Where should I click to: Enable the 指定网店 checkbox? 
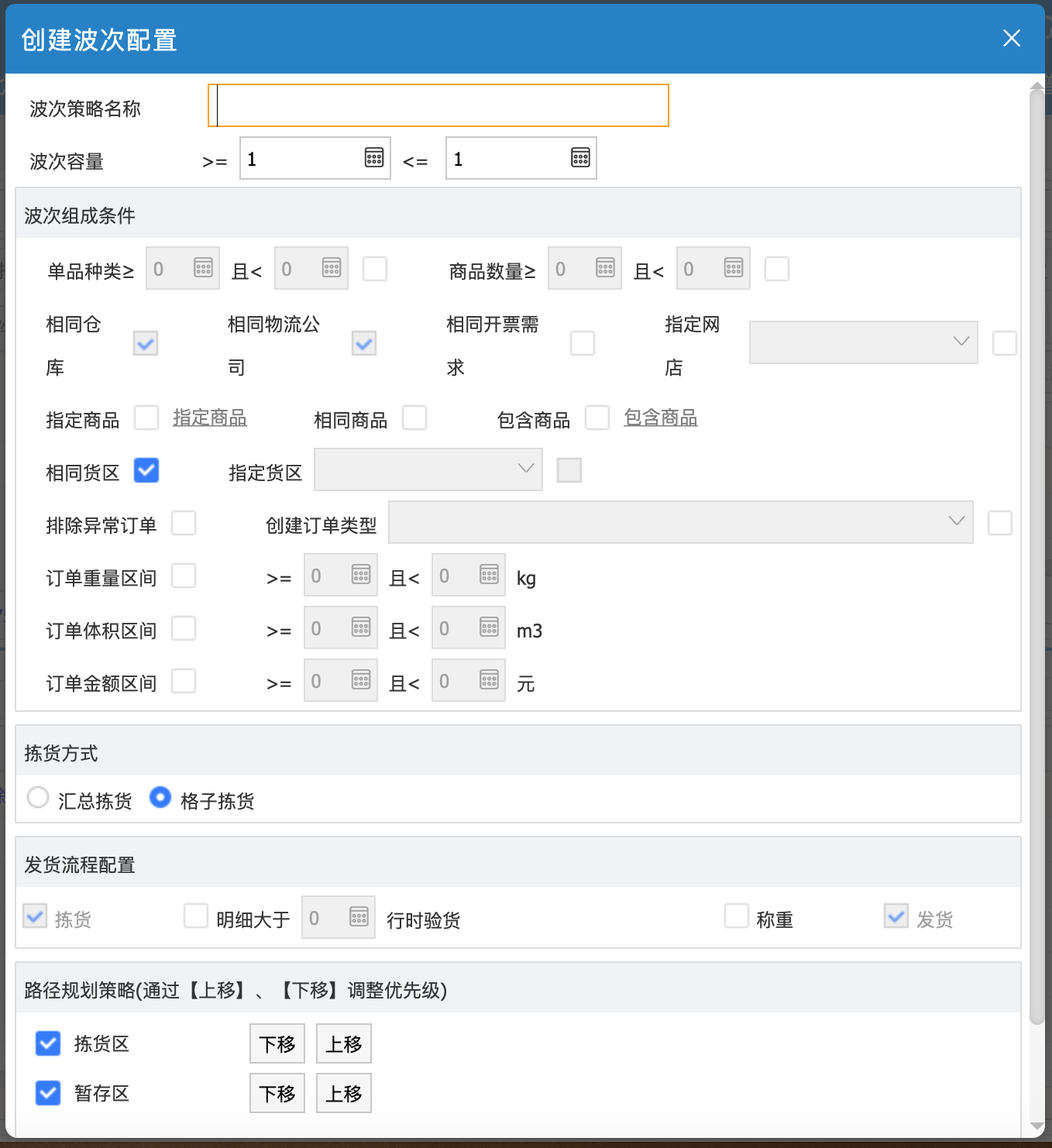pyautogui.click(x=1005, y=343)
